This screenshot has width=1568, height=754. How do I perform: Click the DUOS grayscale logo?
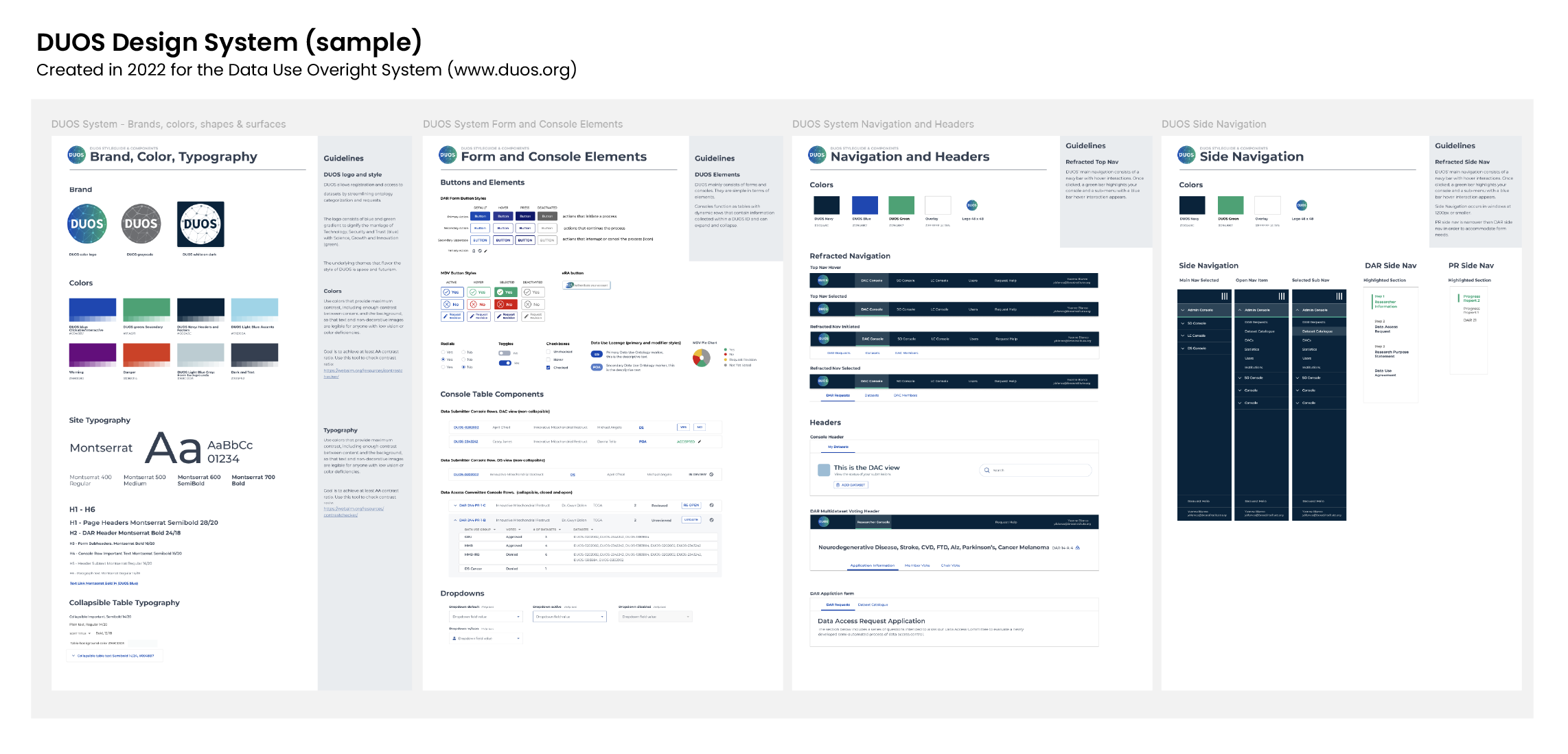141,224
